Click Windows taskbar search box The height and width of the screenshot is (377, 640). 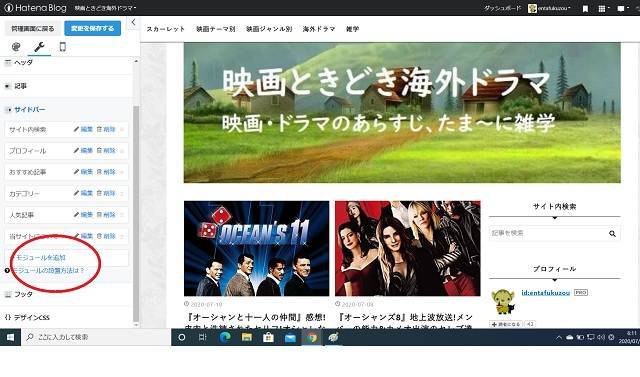pyautogui.click(x=96, y=337)
